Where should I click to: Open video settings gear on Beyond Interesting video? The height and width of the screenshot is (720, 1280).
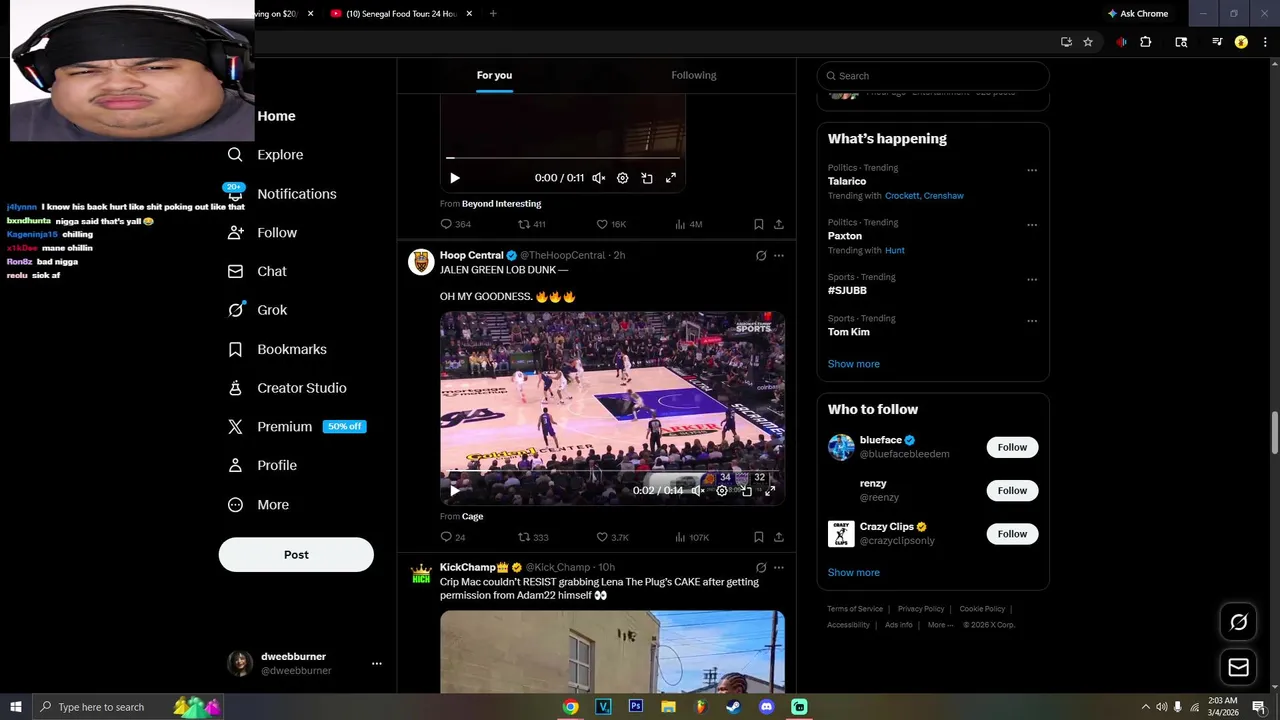coord(622,178)
